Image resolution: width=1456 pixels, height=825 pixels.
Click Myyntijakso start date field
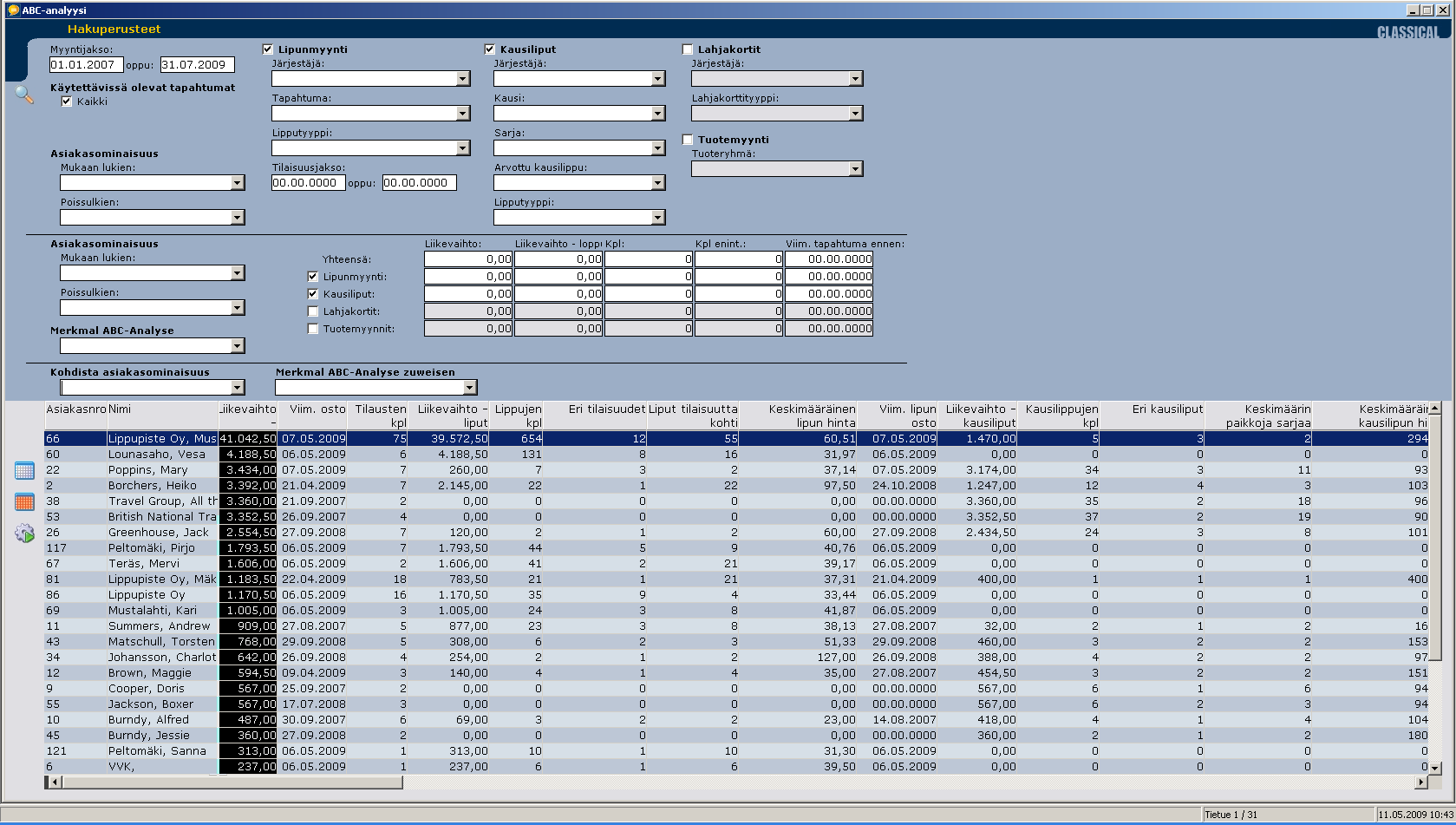(87, 65)
